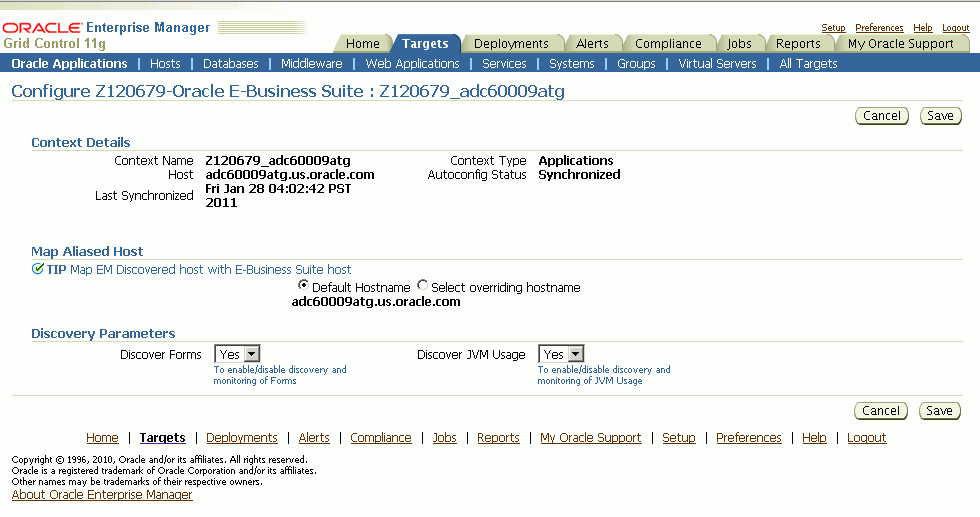Switch to the Targets tab

click(425, 43)
